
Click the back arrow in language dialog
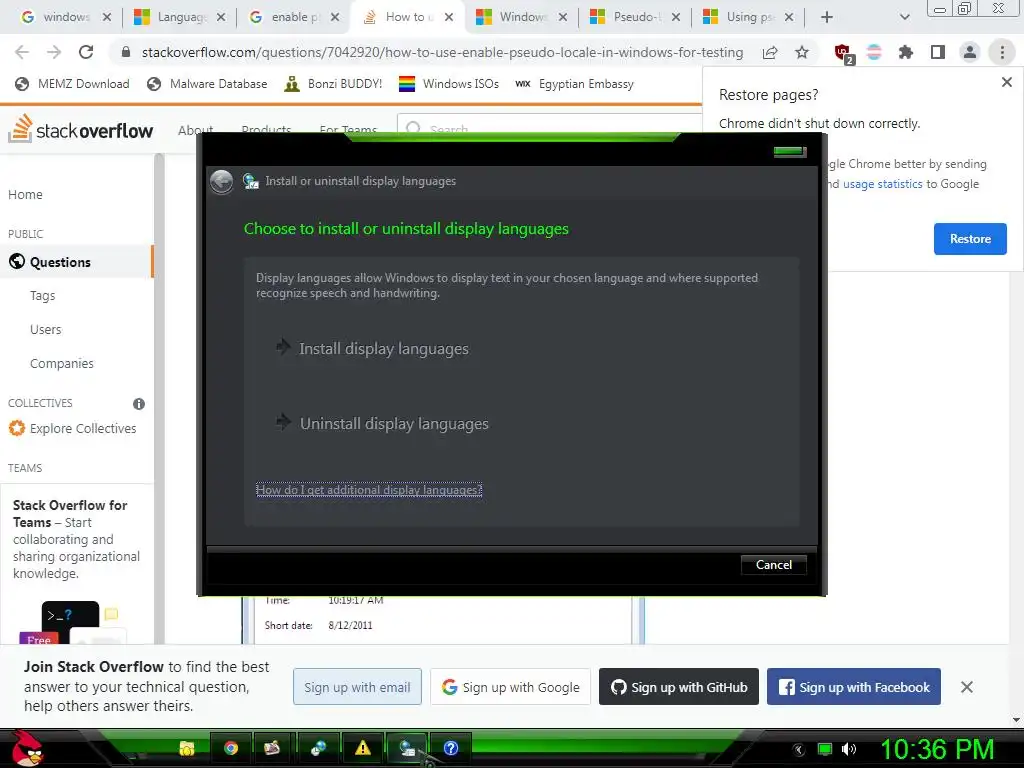[222, 182]
